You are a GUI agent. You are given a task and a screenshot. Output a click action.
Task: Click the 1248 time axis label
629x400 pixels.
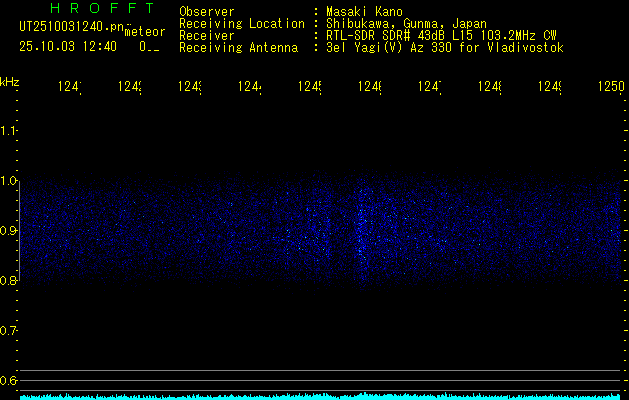[x=489, y=87]
